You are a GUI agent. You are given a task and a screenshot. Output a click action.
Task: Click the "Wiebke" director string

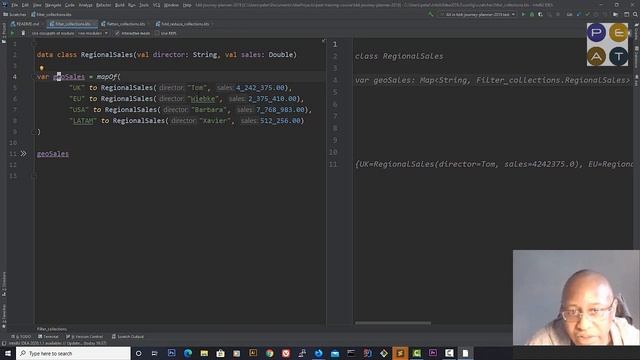203,98
